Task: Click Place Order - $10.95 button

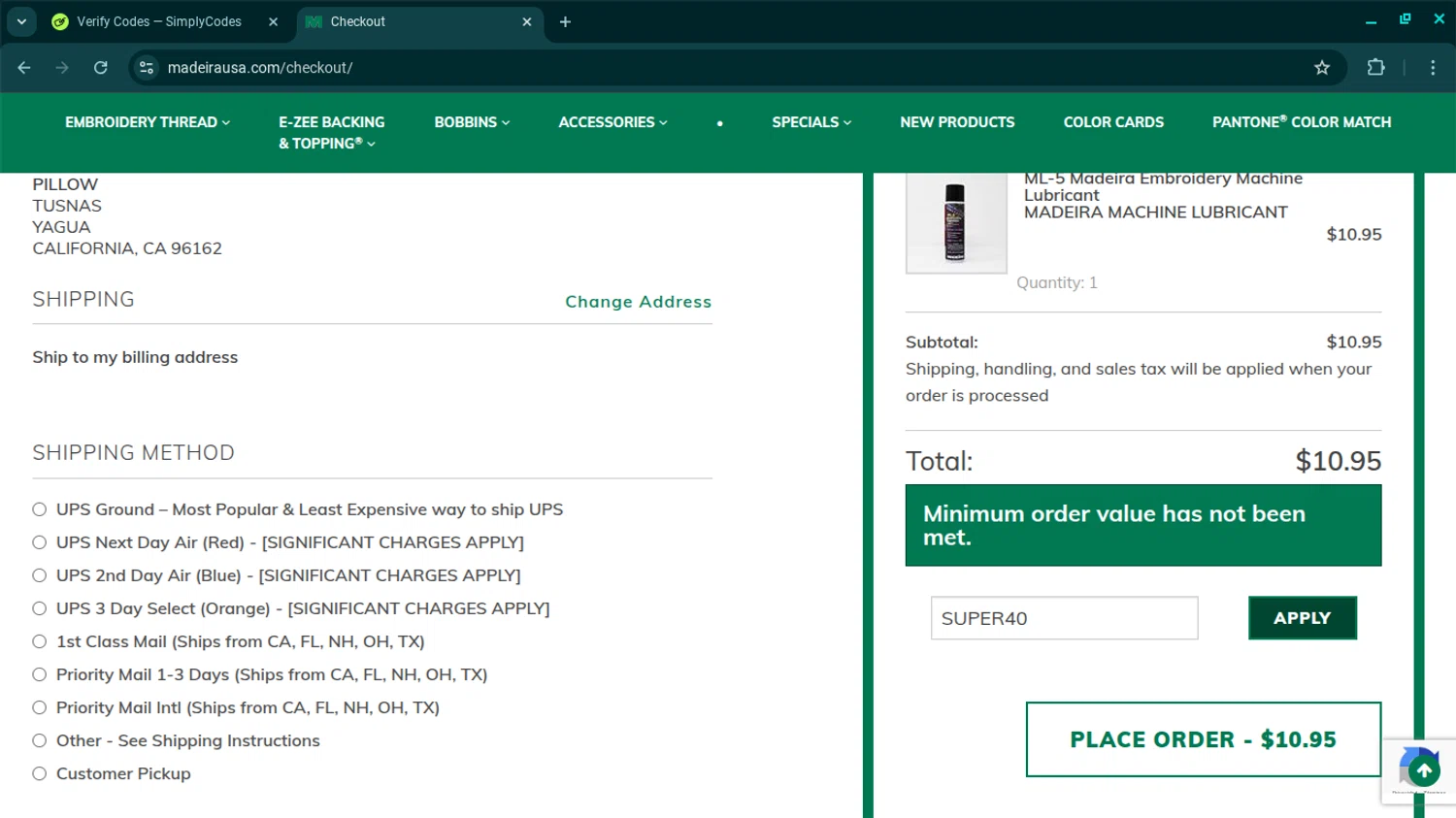Action: 1204,739
